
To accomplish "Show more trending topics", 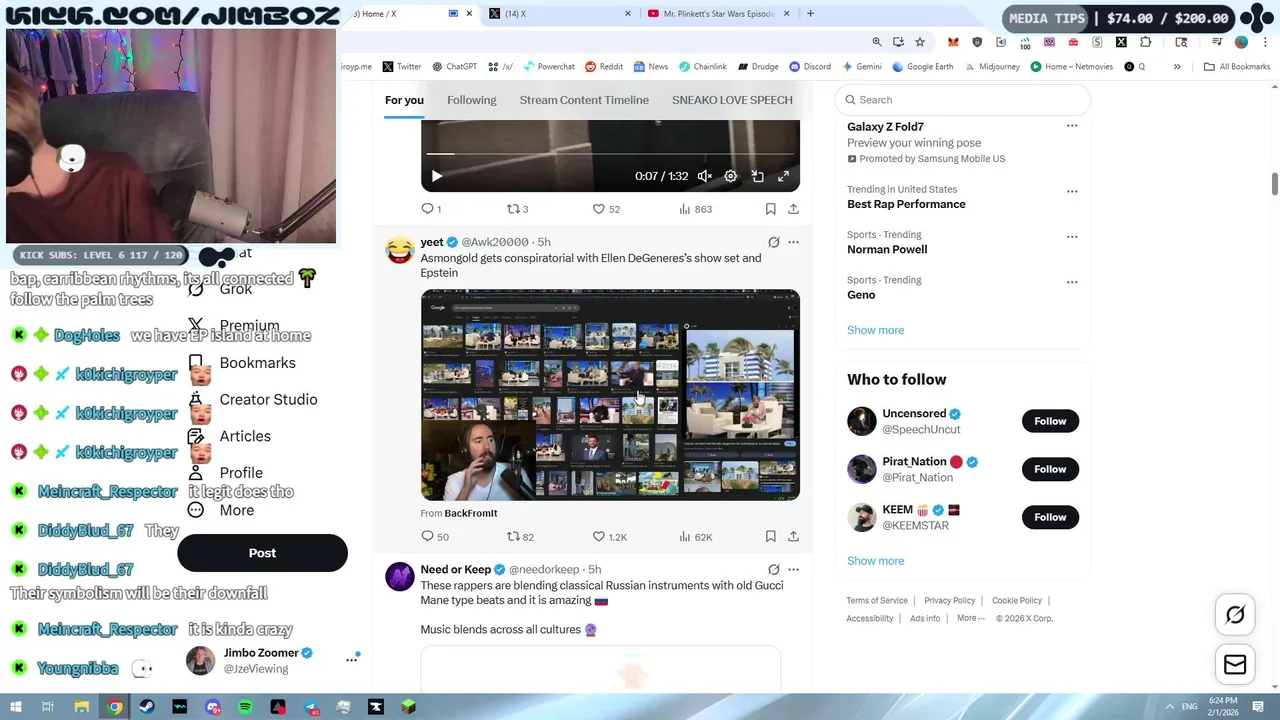I will point(875,330).
